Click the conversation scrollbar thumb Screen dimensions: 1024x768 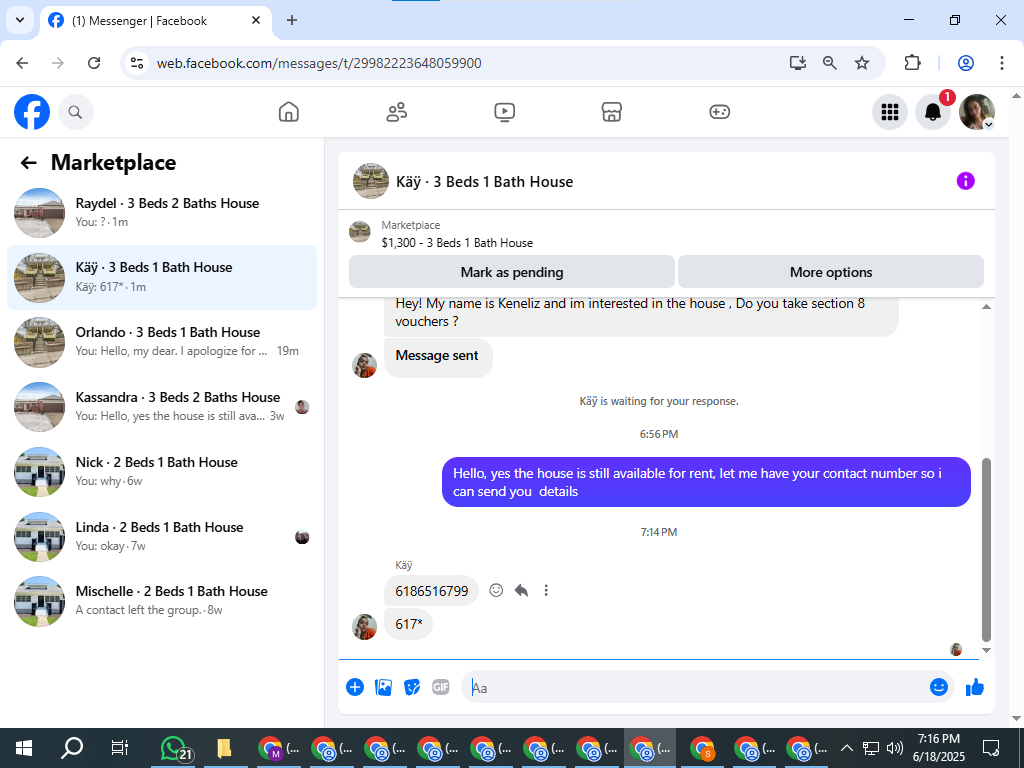point(986,550)
